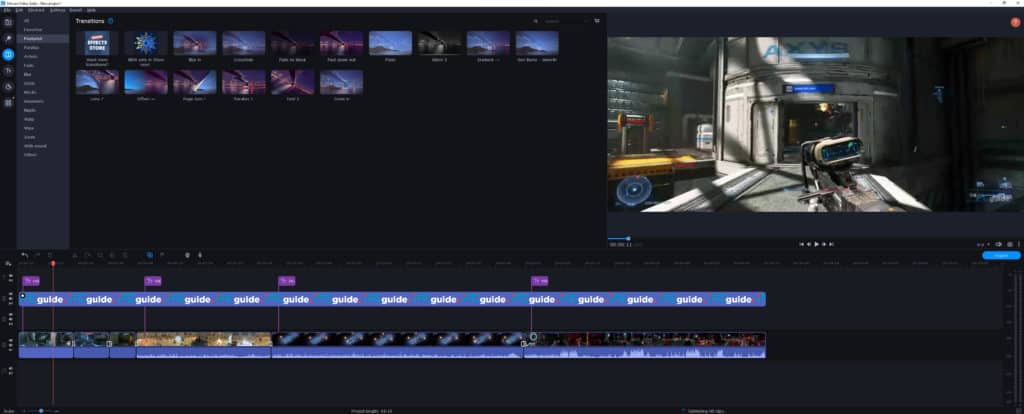Click the search field in Transitions panel
The width and height of the screenshot is (1024, 414).
tap(565, 21)
